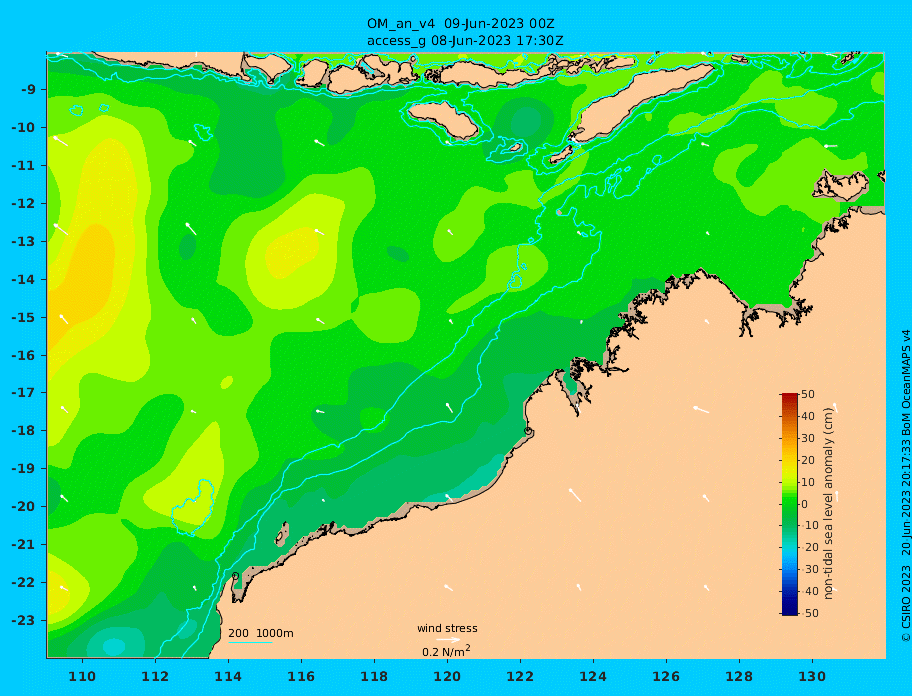
Task: Click the non-tidal sea level anomaly (cm) label
Action: tap(829, 504)
